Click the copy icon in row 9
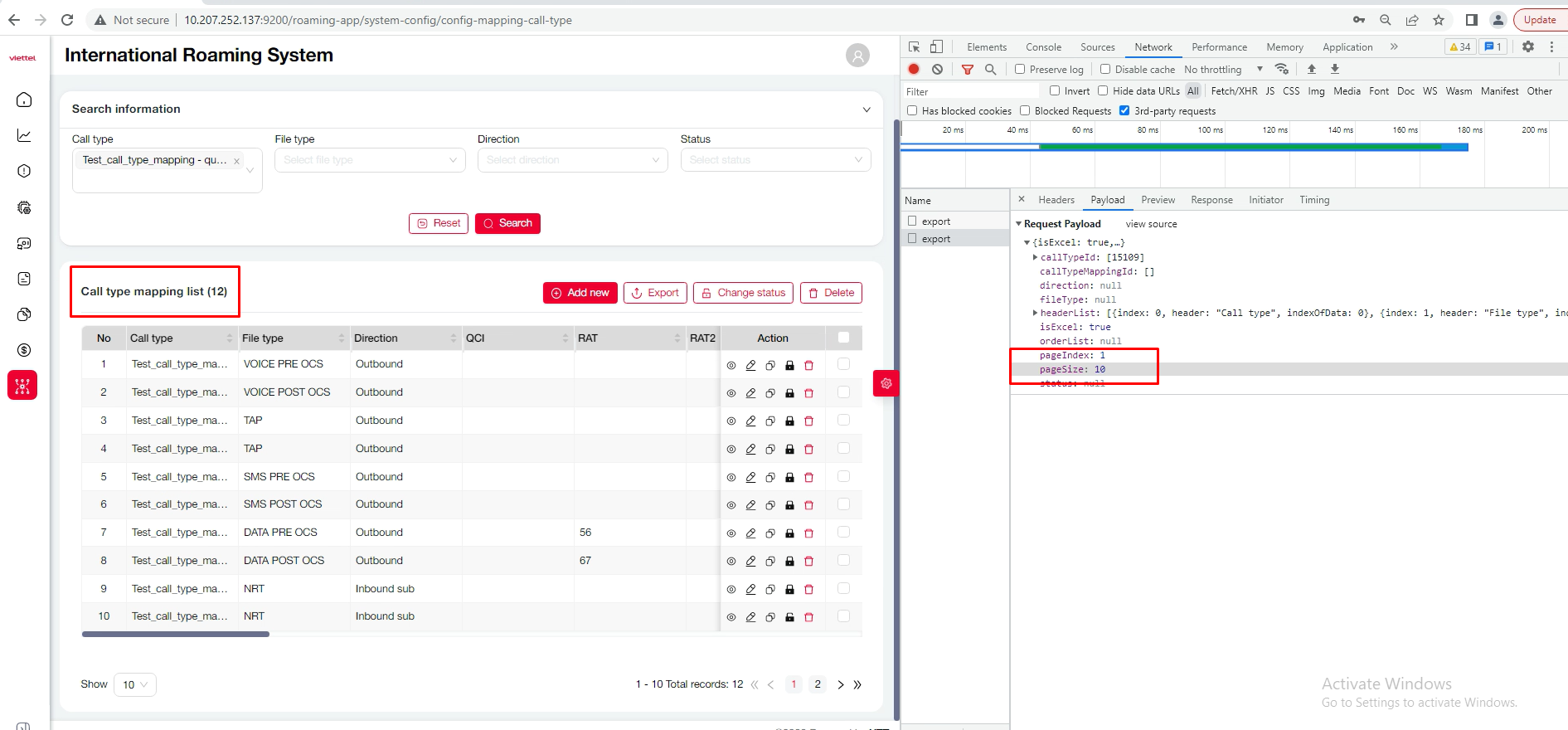The height and width of the screenshot is (730, 1568). click(770, 589)
